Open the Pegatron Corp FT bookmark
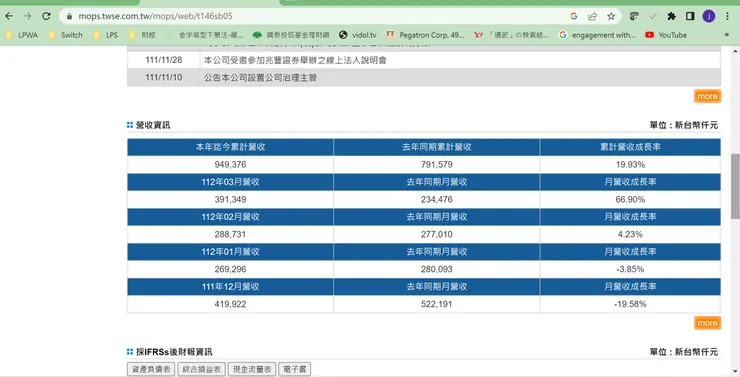 pos(426,35)
